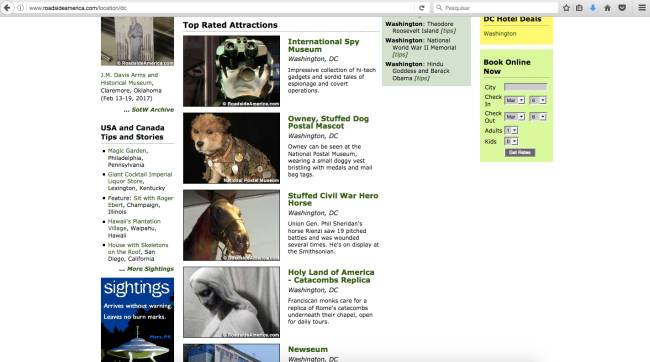Viewport: 650px width, 362px height.
Task: Go to the browser home icon
Action: [x=607, y=8]
